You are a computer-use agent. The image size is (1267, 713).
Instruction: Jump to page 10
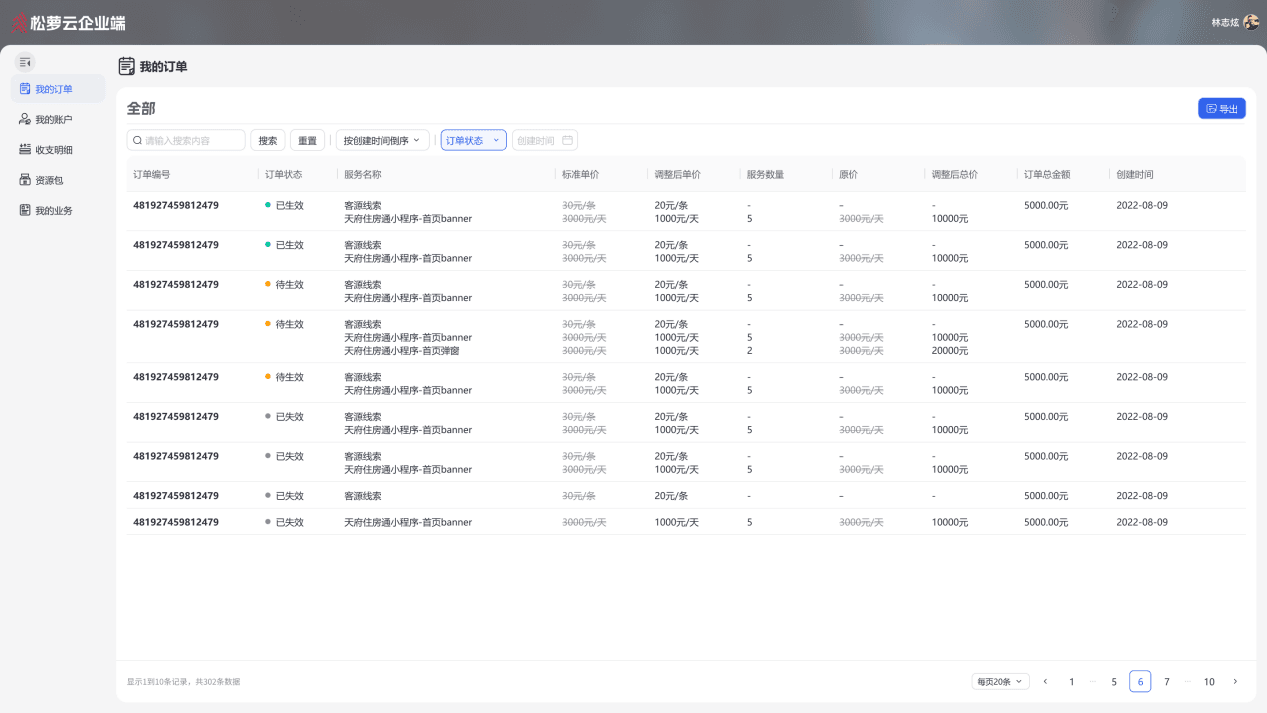1209,682
